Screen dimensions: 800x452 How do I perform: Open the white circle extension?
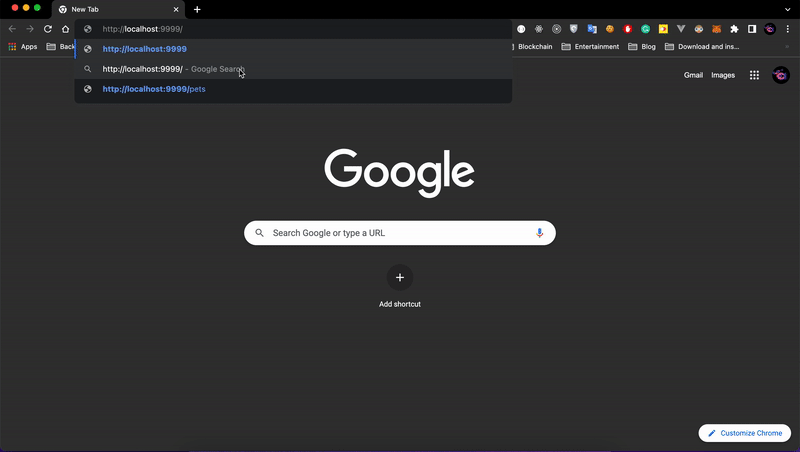tap(521, 29)
